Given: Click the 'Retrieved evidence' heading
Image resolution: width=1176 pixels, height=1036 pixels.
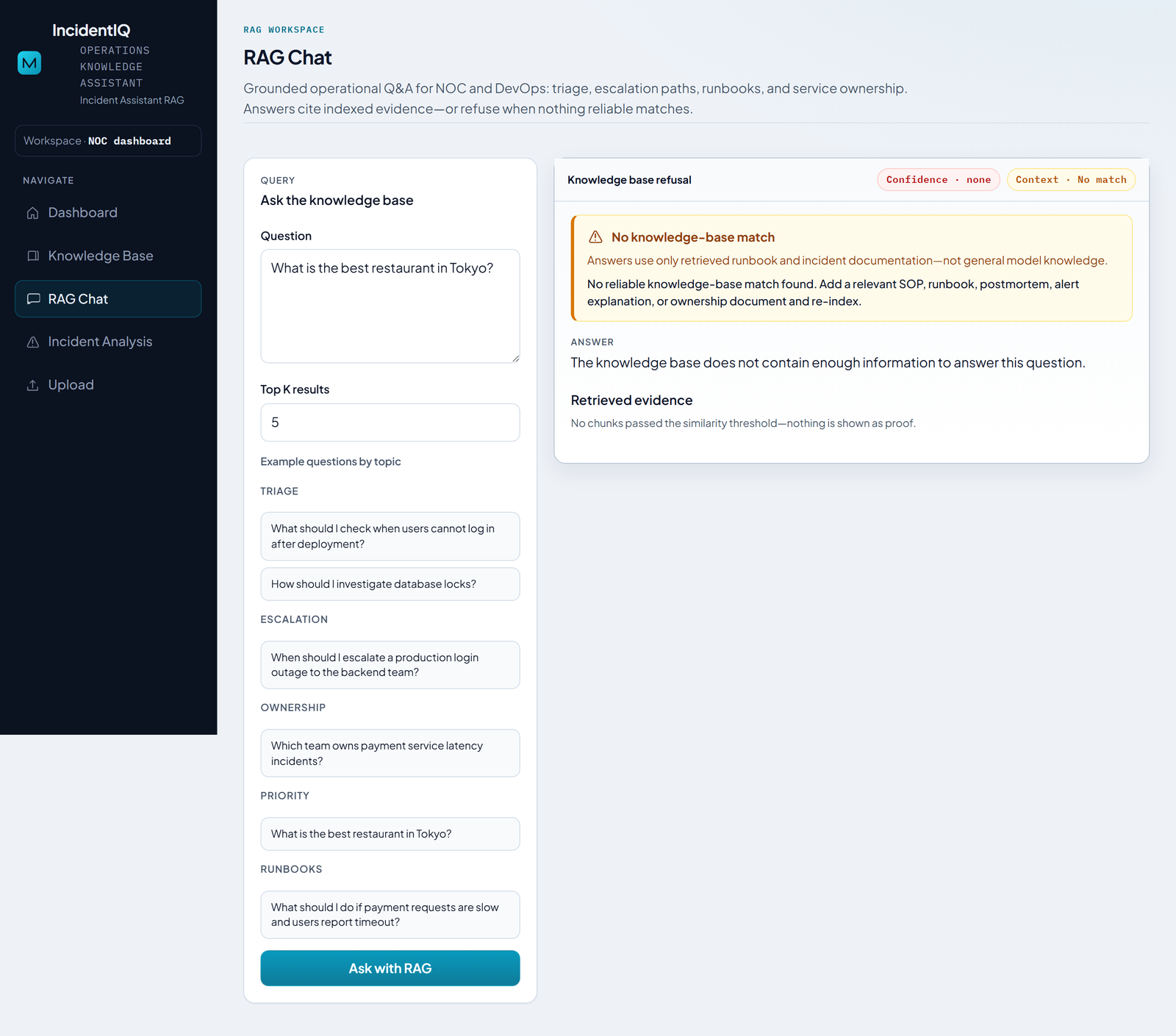Looking at the screenshot, I should click(631, 400).
